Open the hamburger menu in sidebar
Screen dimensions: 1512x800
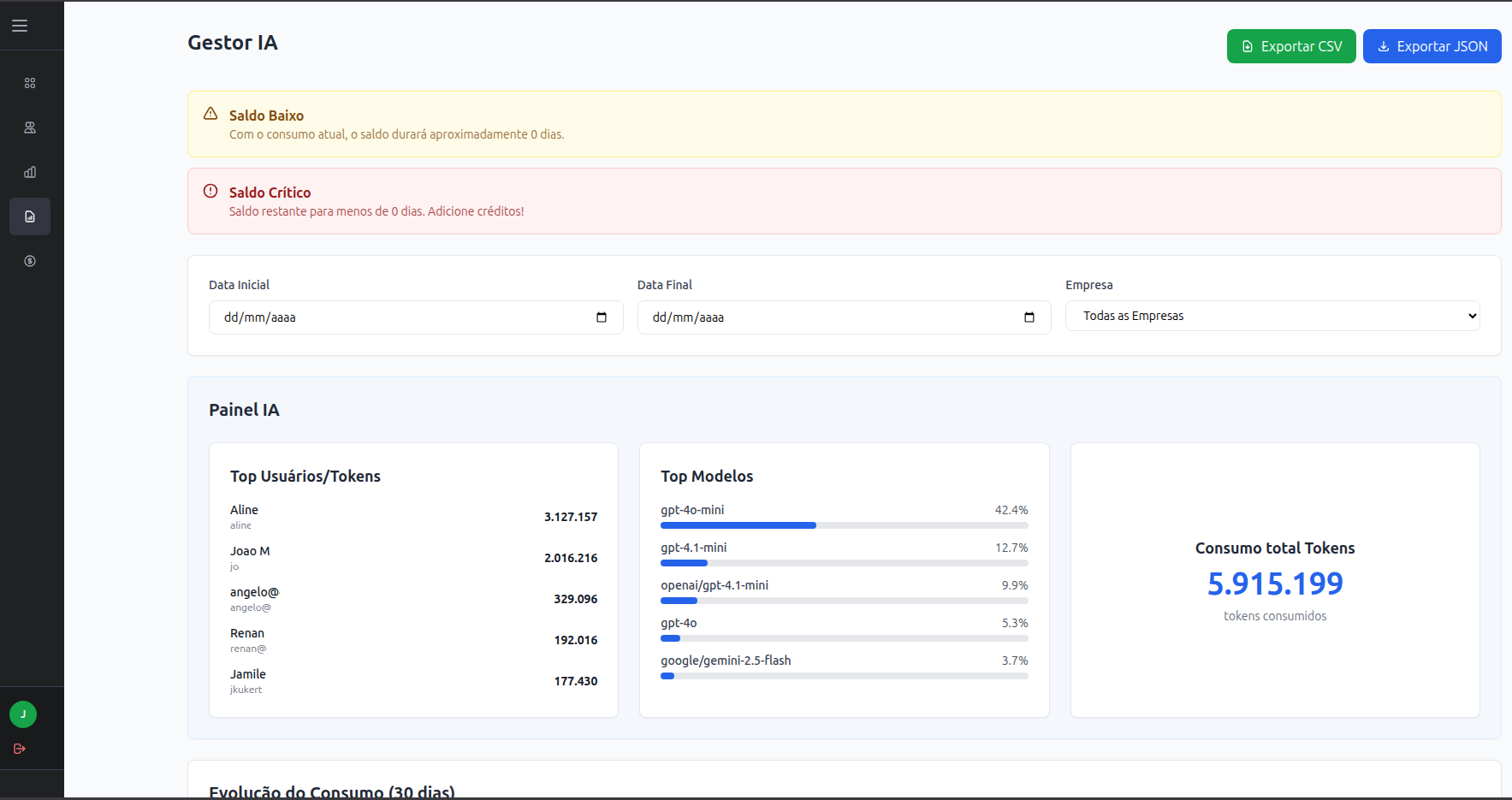(20, 26)
